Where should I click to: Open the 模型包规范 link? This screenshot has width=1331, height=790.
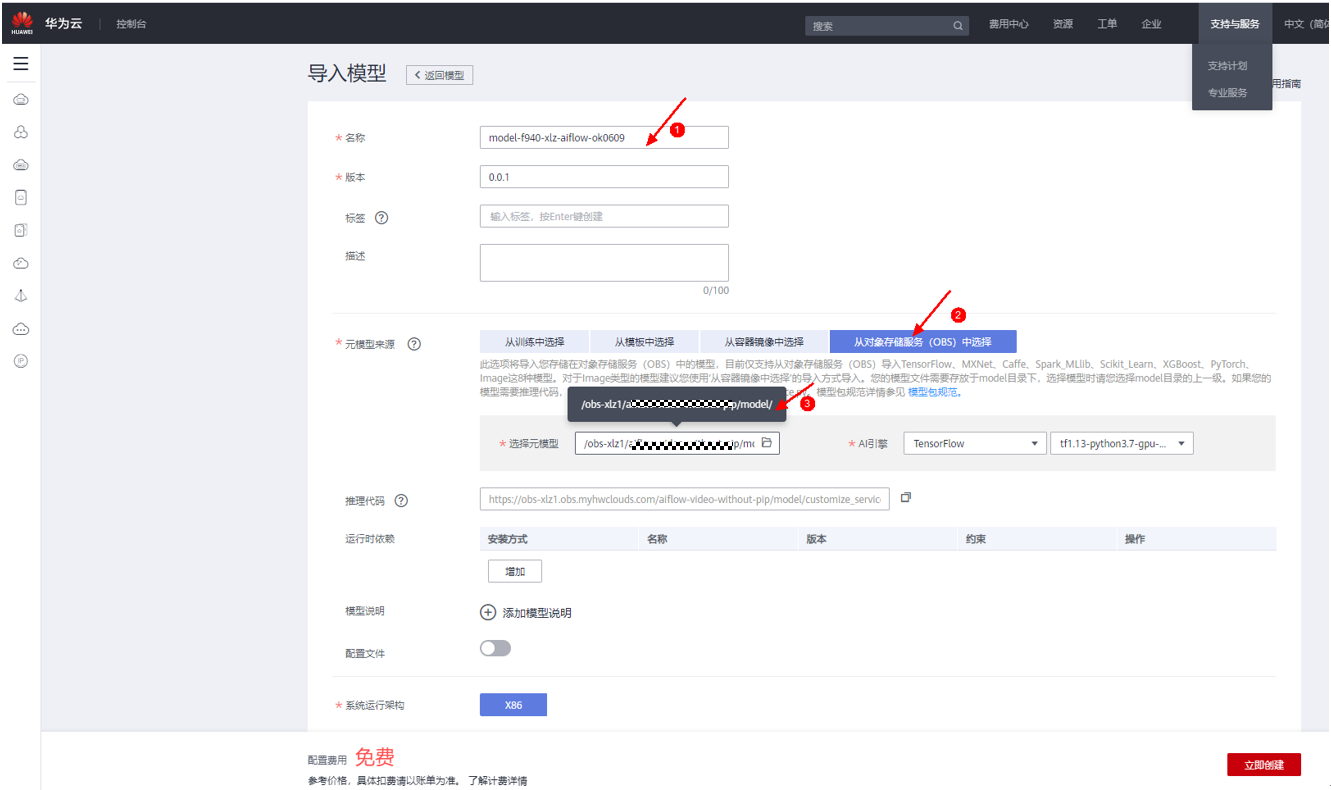coord(933,392)
